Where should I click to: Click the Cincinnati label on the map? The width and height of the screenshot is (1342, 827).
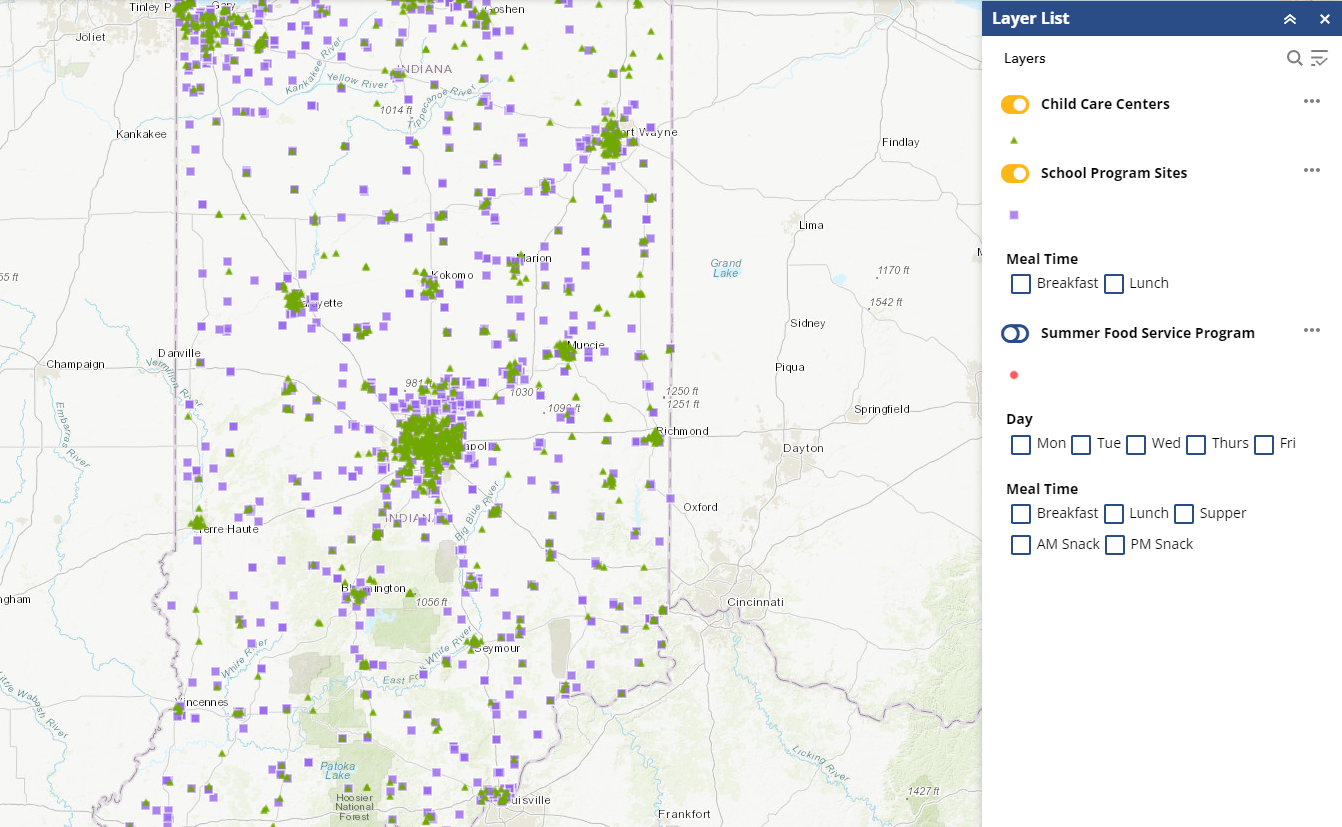[x=755, y=602]
